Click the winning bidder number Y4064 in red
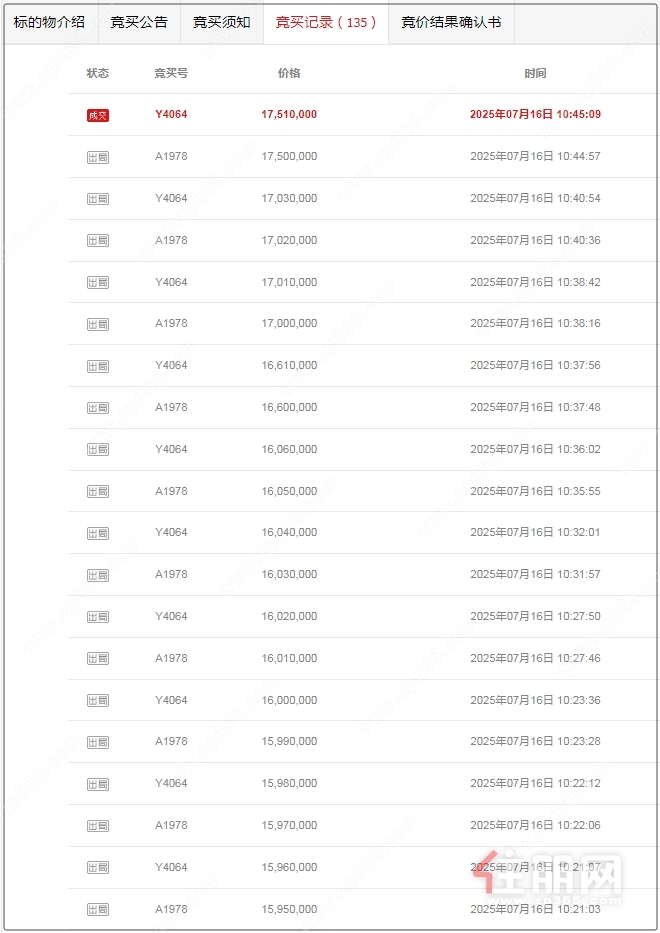660x933 pixels. 171,114
